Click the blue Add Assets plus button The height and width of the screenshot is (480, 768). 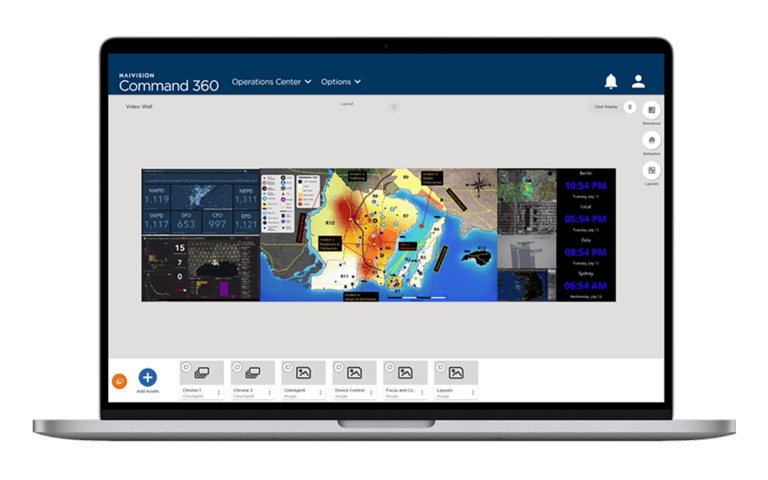coord(147,377)
